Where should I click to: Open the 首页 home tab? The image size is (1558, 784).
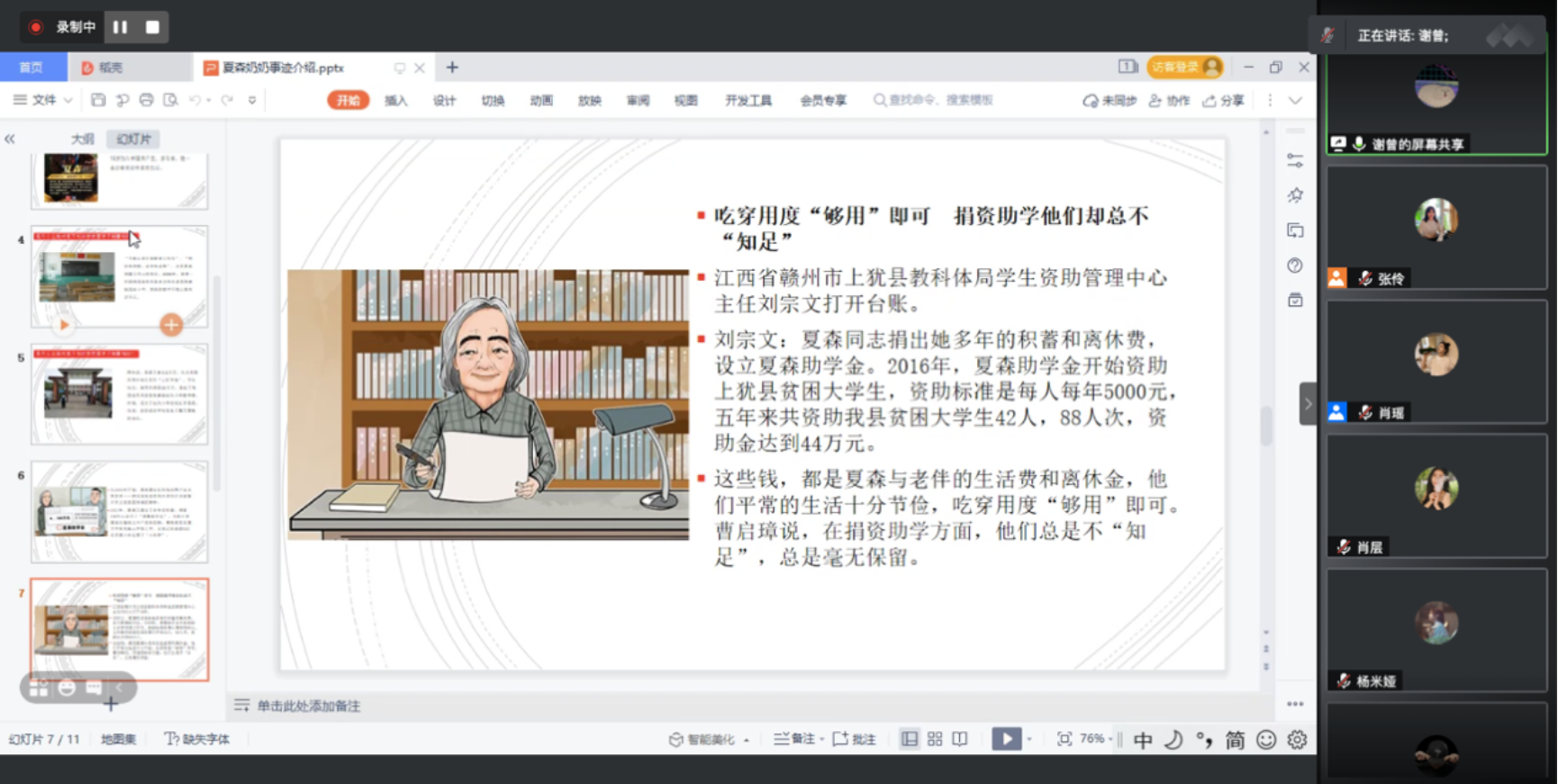click(x=32, y=68)
